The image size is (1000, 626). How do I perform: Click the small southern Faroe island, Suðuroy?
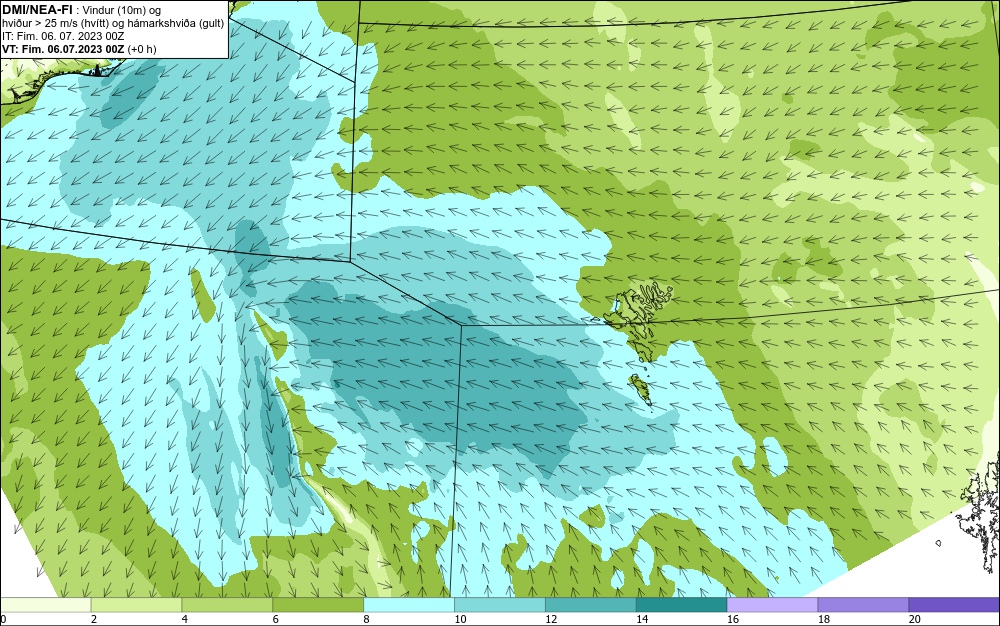(x=640, y=390)
